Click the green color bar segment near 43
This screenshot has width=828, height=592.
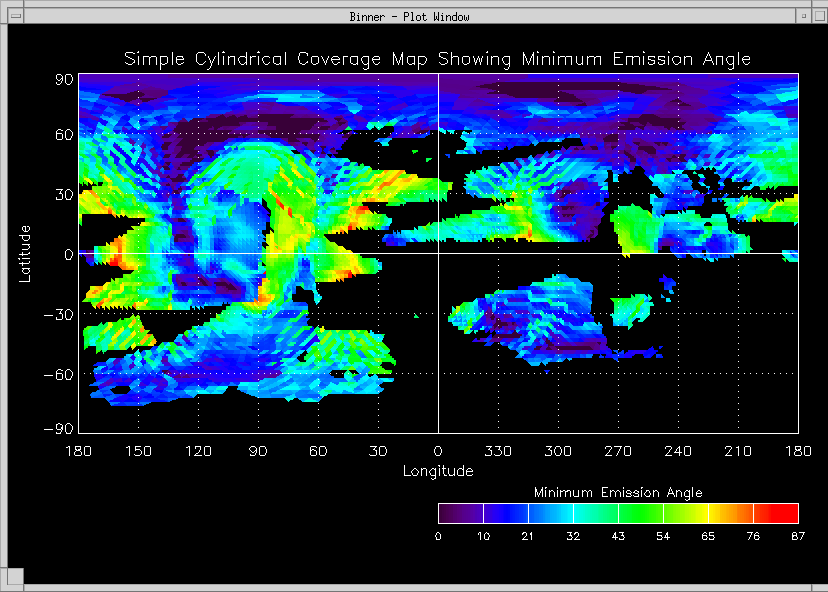618,514
